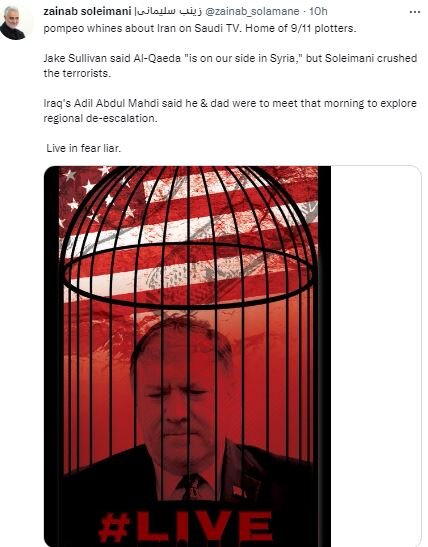
Task: Click the American flag at poster top
Action: (x=188, y=230)
